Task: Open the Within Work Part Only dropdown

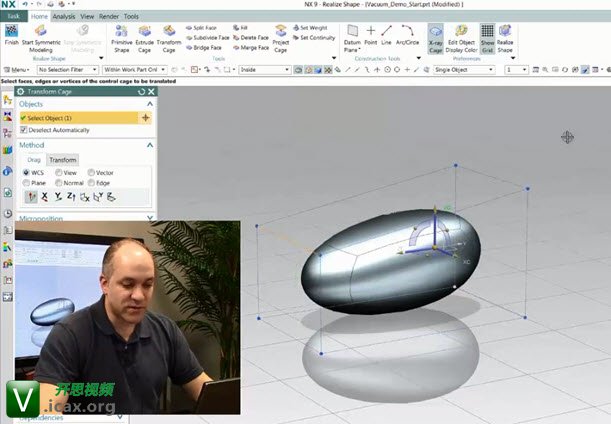Action: (x=135, y=69)
